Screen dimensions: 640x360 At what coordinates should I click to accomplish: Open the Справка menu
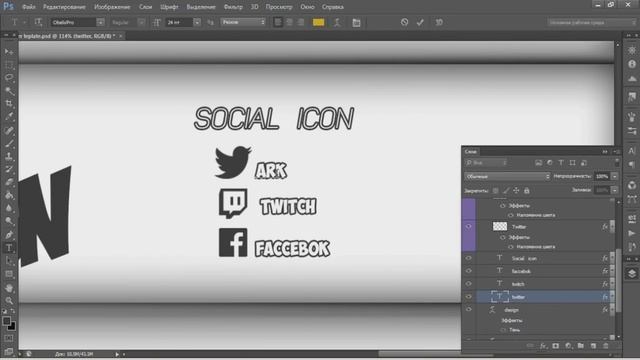point(333,7)
